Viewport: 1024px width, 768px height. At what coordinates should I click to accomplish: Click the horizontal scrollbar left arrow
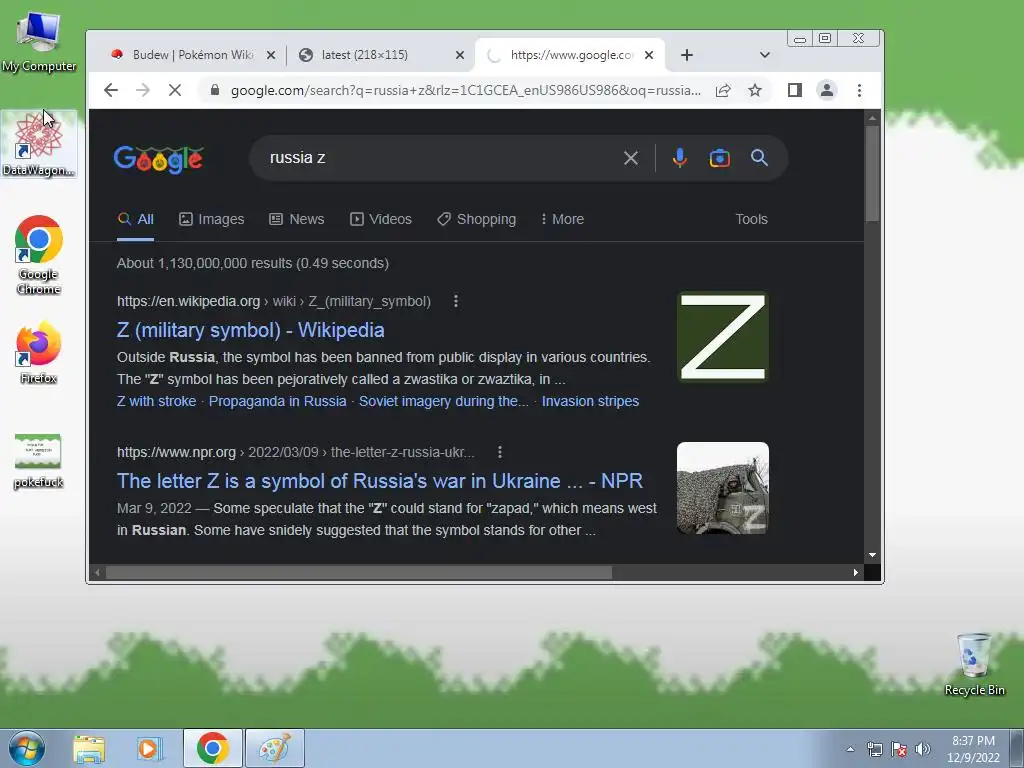point(97,573)
